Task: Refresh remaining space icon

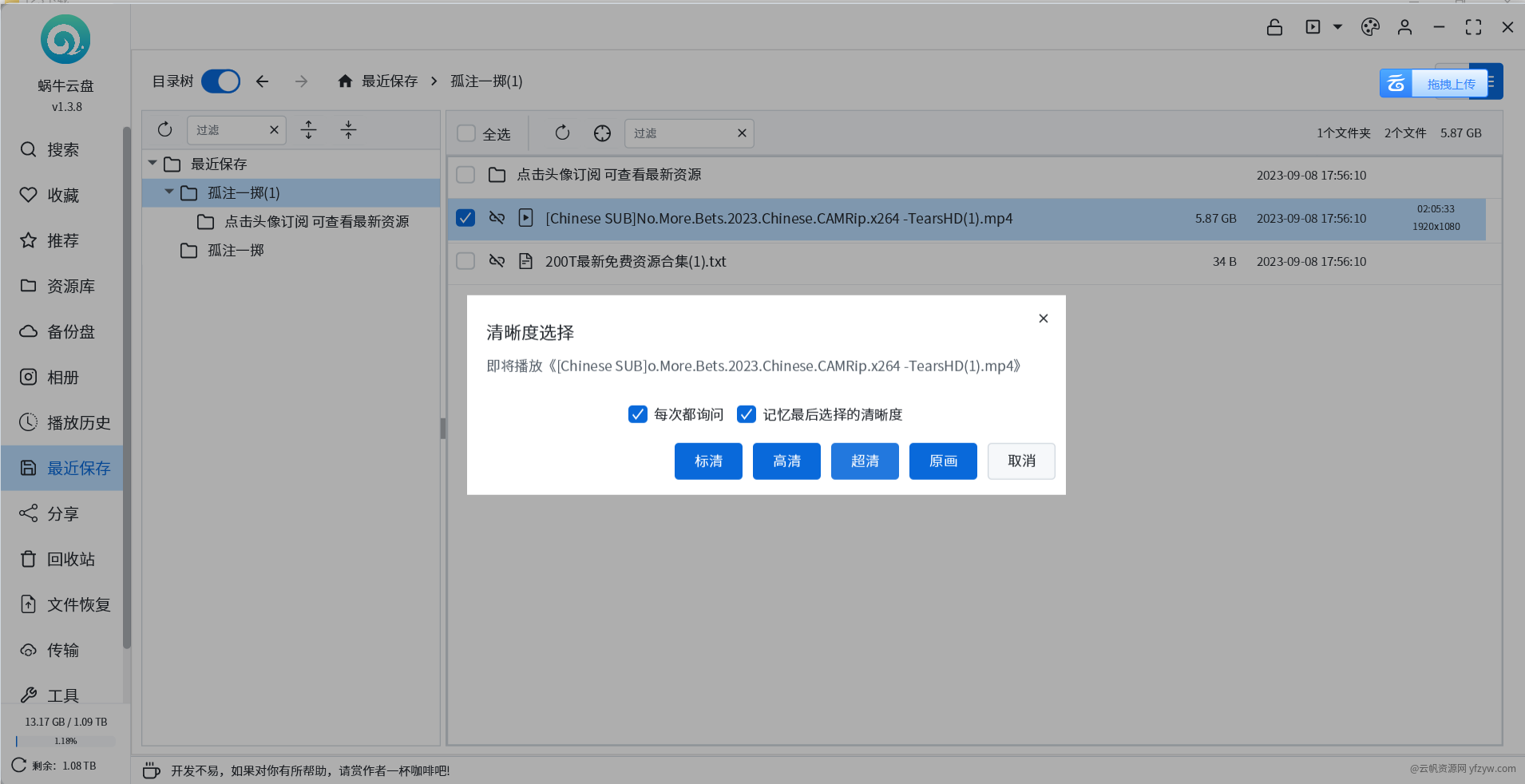Action: (19, 765)
